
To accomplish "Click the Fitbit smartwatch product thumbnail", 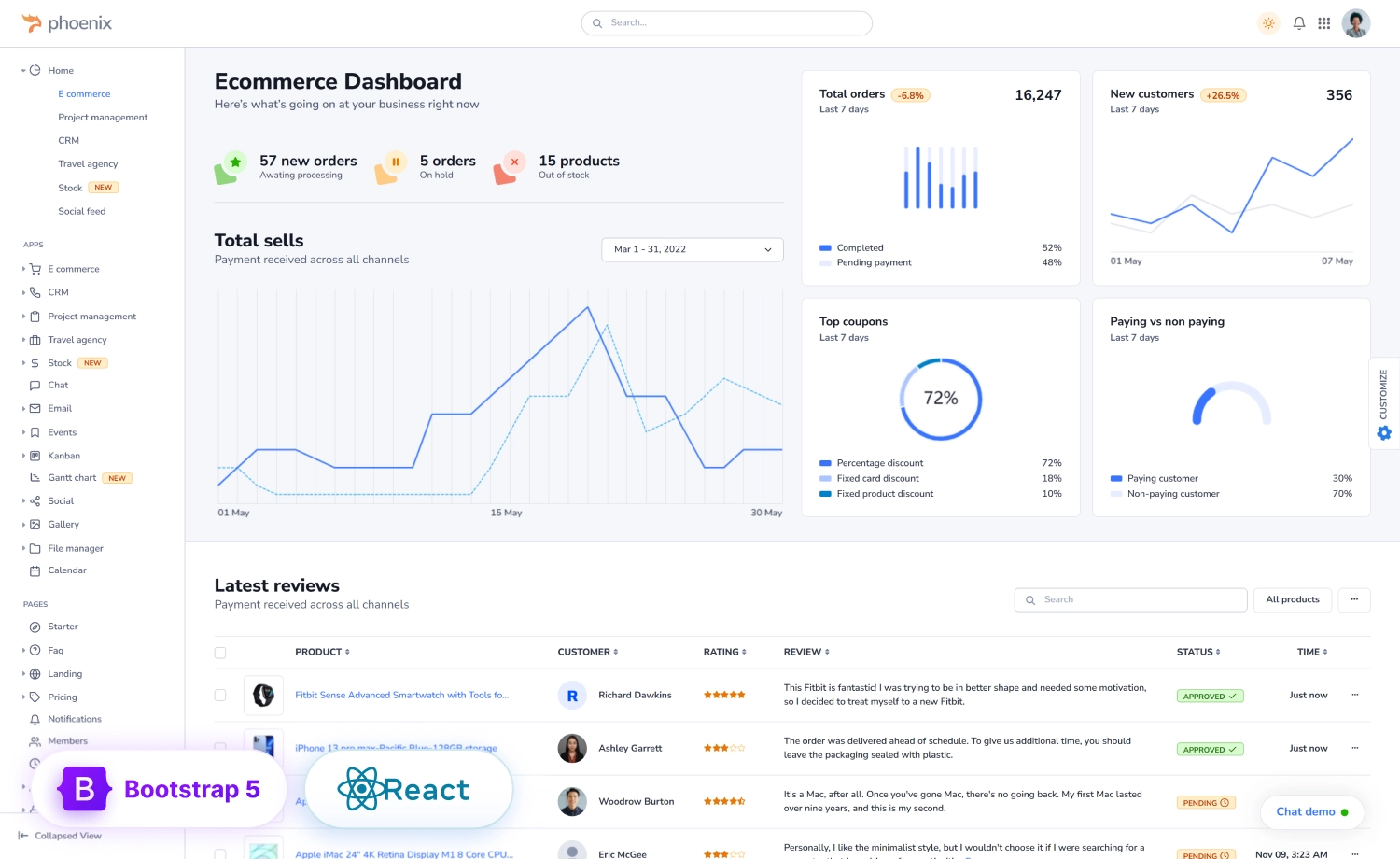I will click(263, 696).
